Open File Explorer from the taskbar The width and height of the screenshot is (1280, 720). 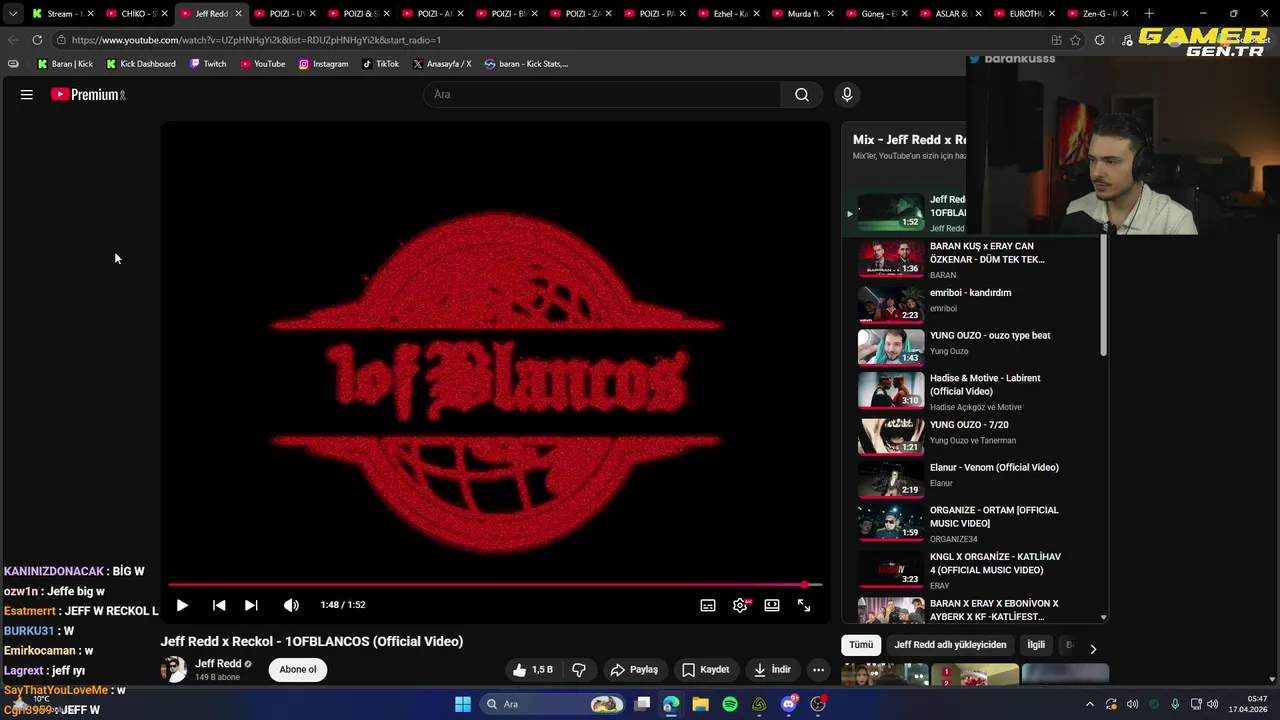(x=700, y=704)
